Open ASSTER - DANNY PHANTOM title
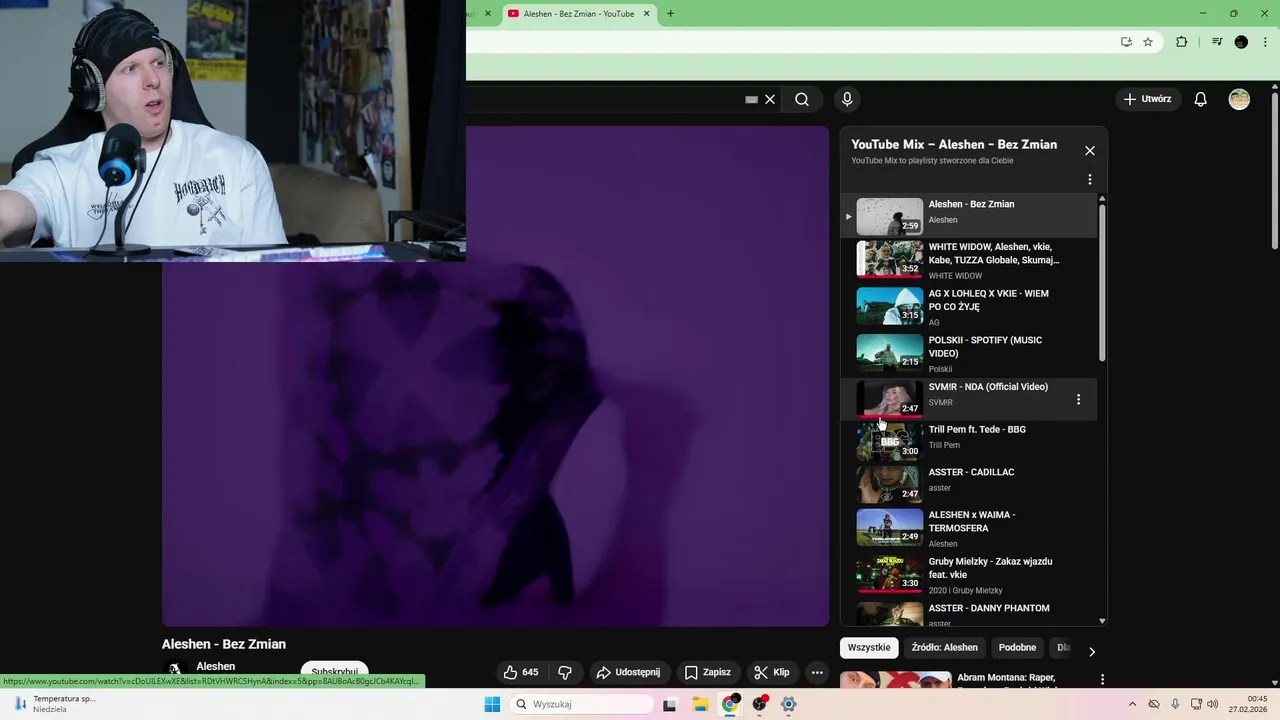The width and height of the screenshot is (1280, 720). [989, 608]
